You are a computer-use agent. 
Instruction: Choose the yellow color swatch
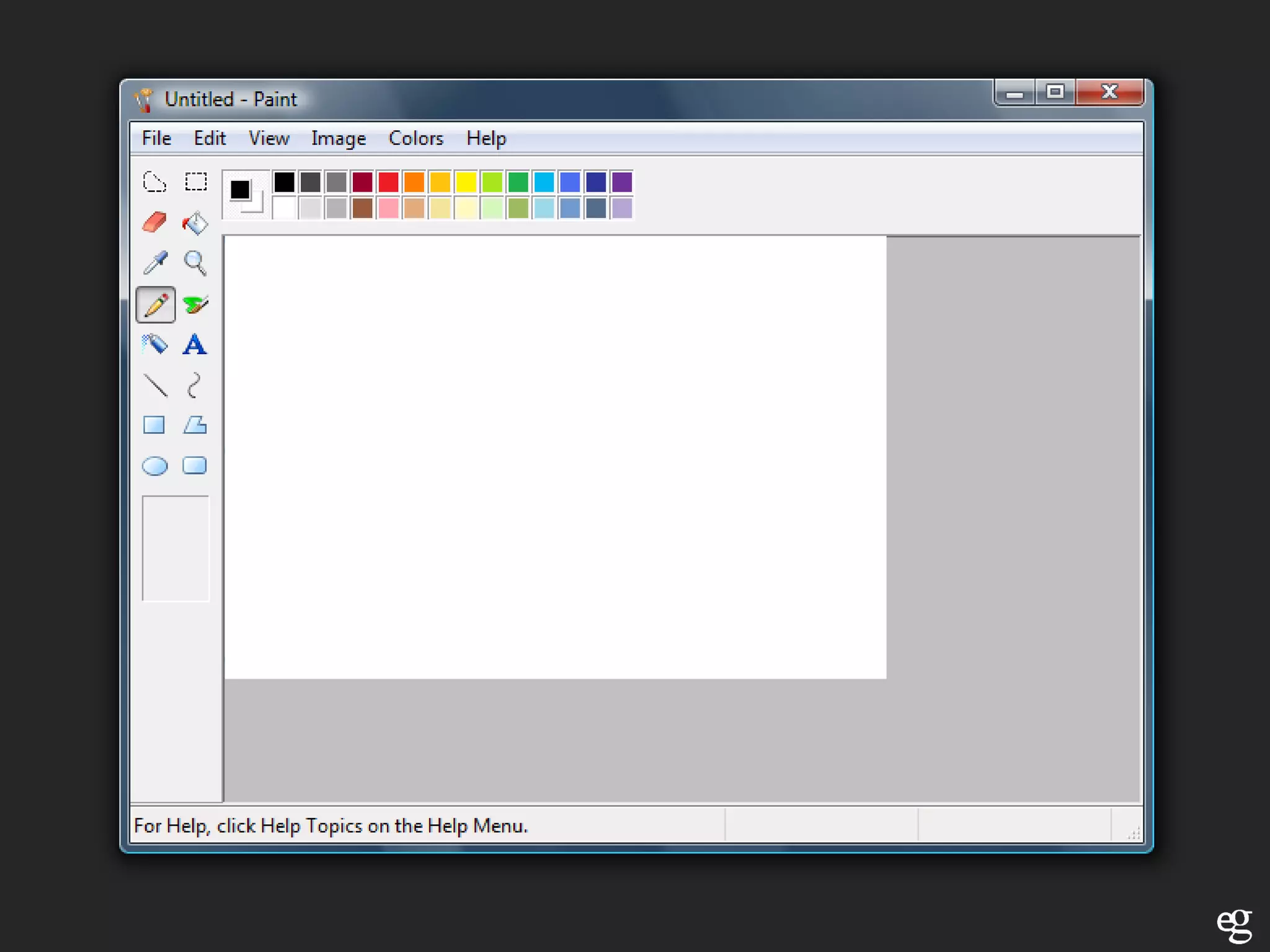pyautogui.click(x=466, y=182)
